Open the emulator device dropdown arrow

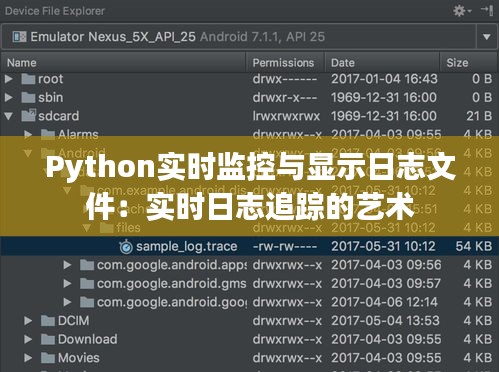(x=487, y=37)
